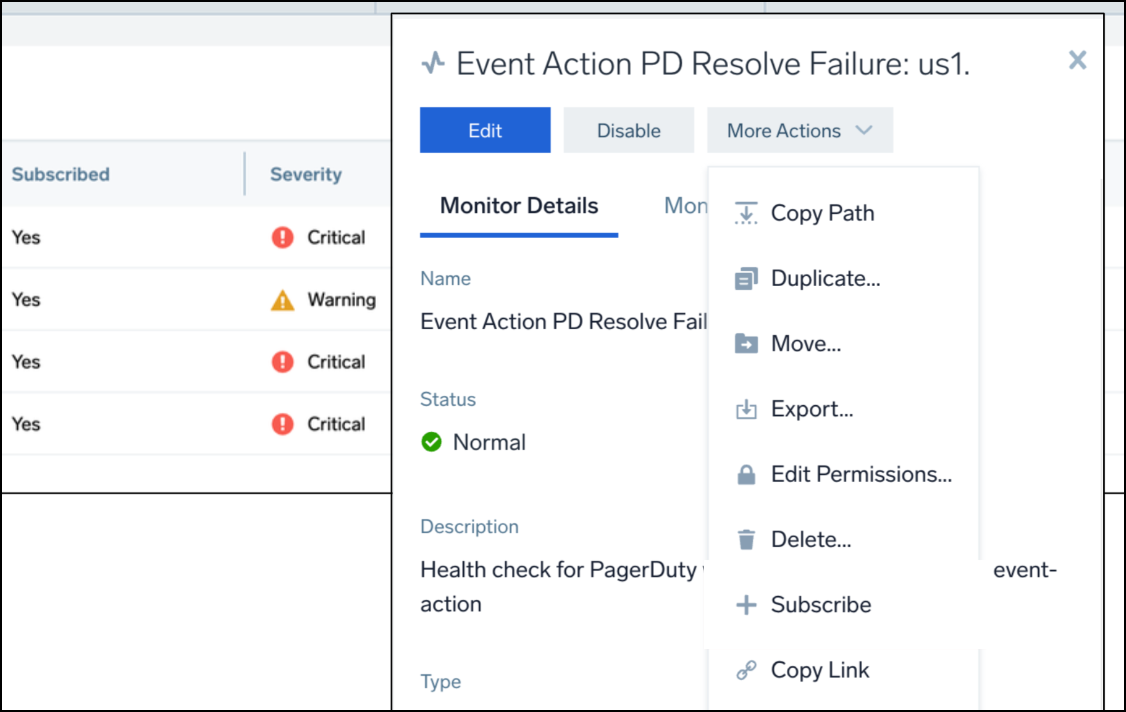Expand the Severity column options
The width and height of the screenshot is (1126, 712).
[x=305, y=174]
